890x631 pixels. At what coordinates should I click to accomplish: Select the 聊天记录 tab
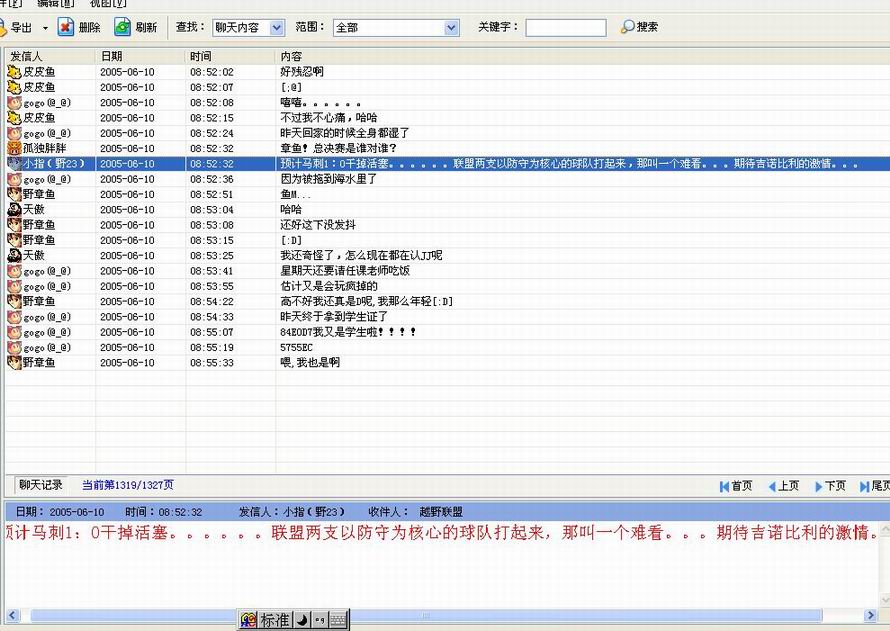coord(41,485)
